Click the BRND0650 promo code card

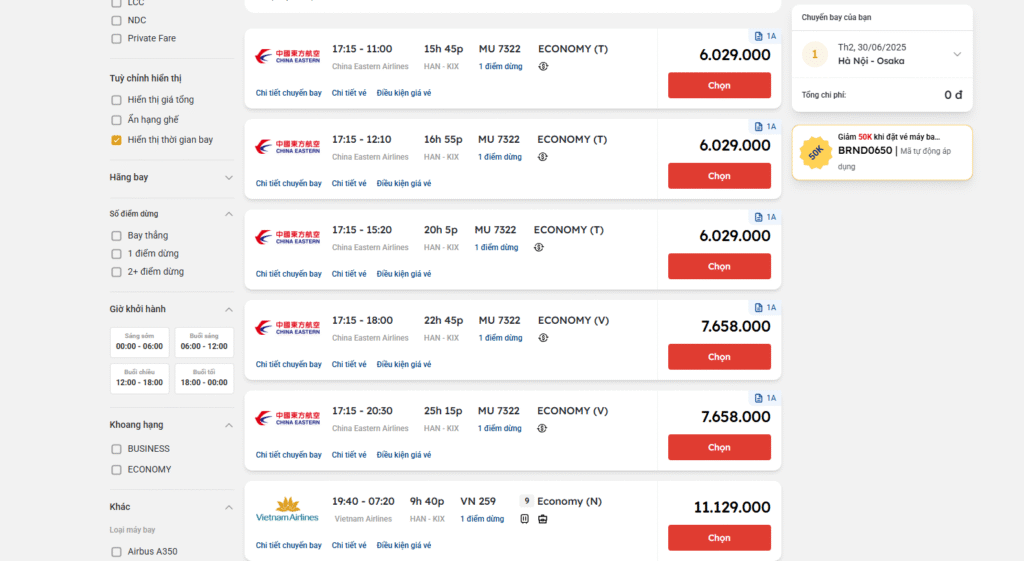882,152
